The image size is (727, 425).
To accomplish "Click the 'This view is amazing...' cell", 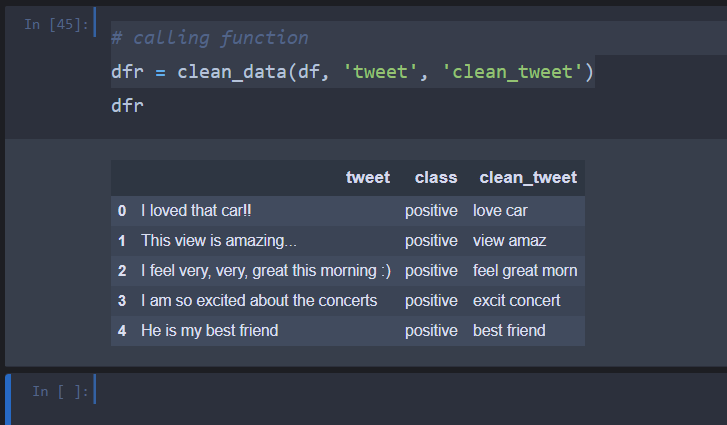I will coord(219,241).
